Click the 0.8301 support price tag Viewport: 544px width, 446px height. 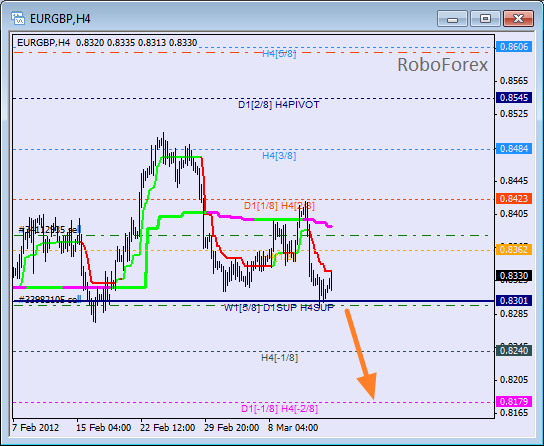[x=514, y=300]
